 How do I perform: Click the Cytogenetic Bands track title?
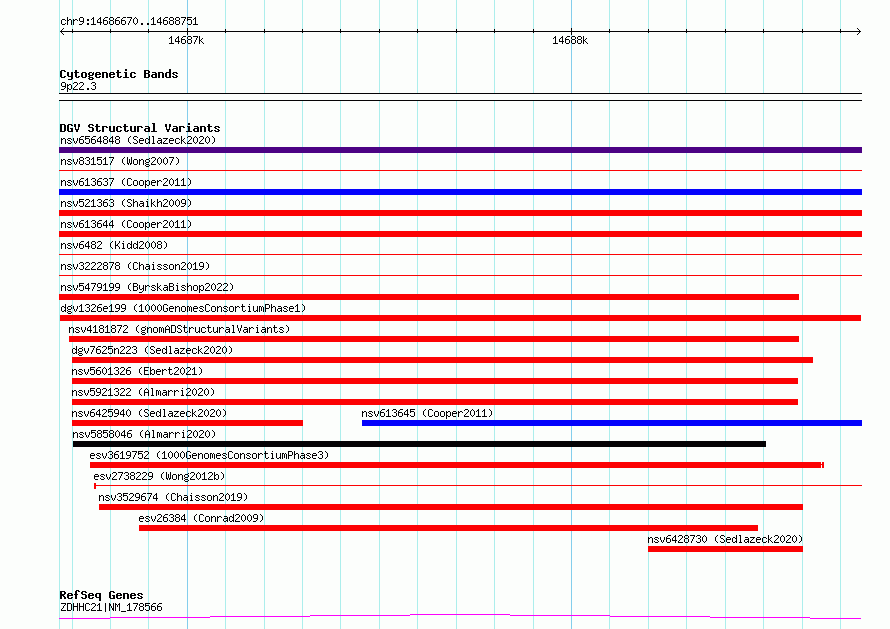click(119, 74)
